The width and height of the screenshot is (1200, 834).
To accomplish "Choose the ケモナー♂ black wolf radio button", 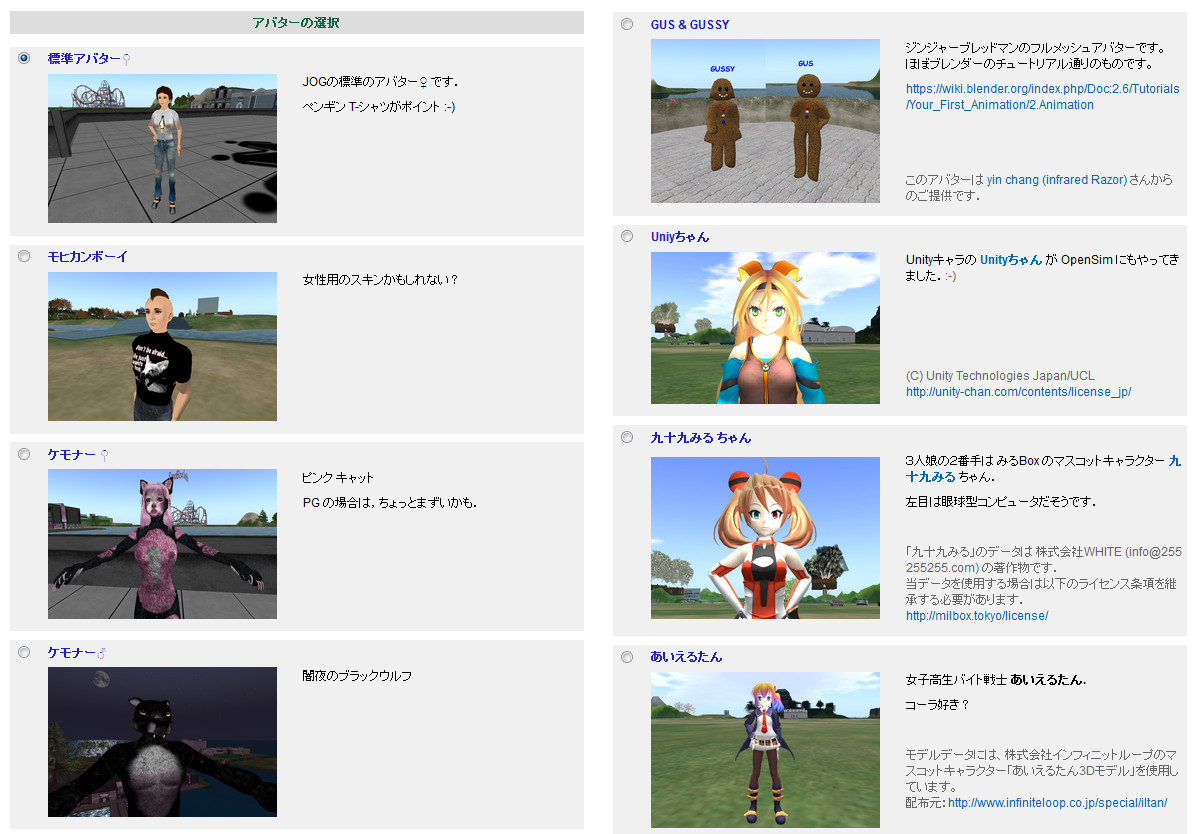I will (24, 652).
